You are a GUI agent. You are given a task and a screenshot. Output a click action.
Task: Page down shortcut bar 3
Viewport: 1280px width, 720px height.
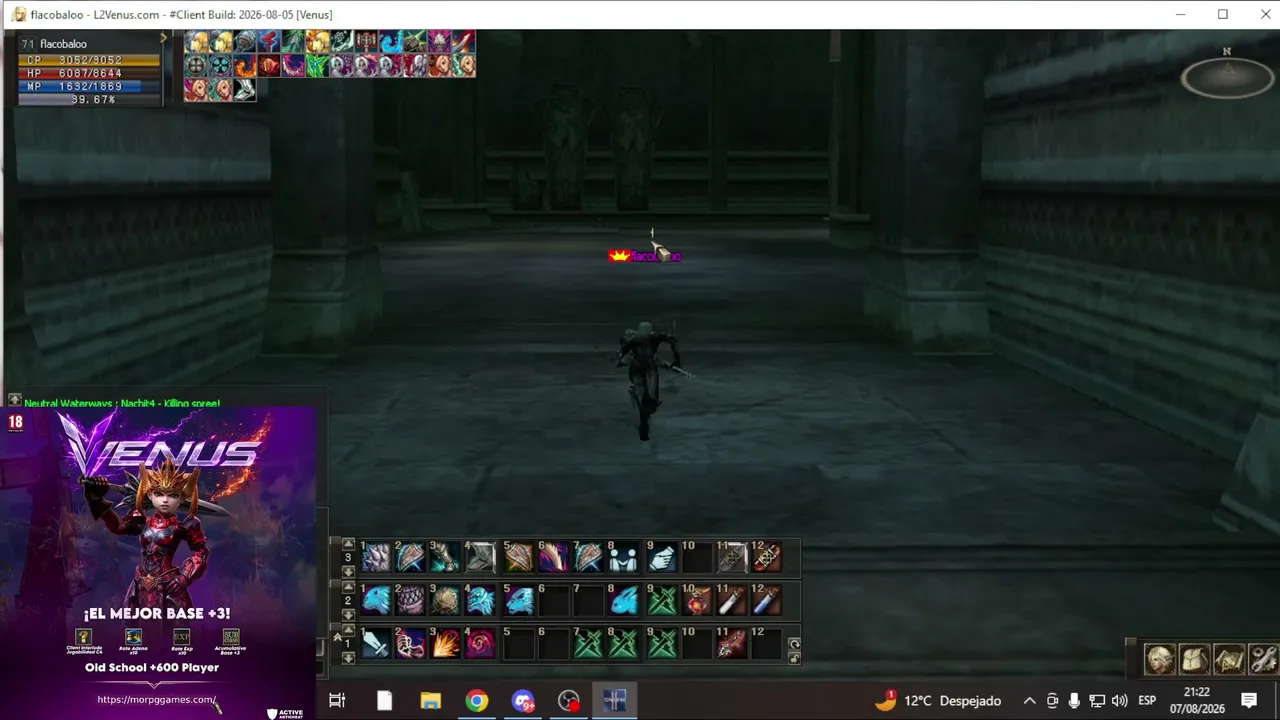point(348,571)
